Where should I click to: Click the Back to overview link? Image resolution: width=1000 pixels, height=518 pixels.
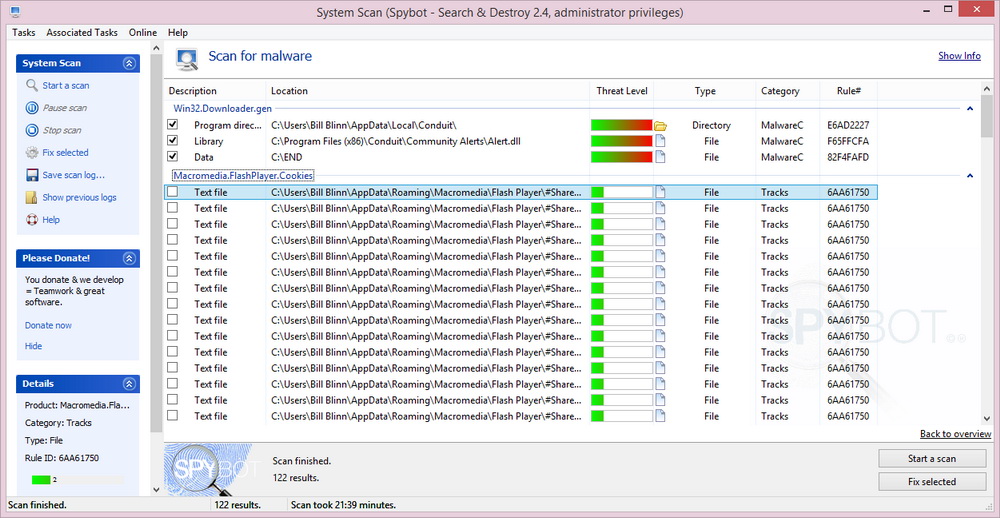955,434
